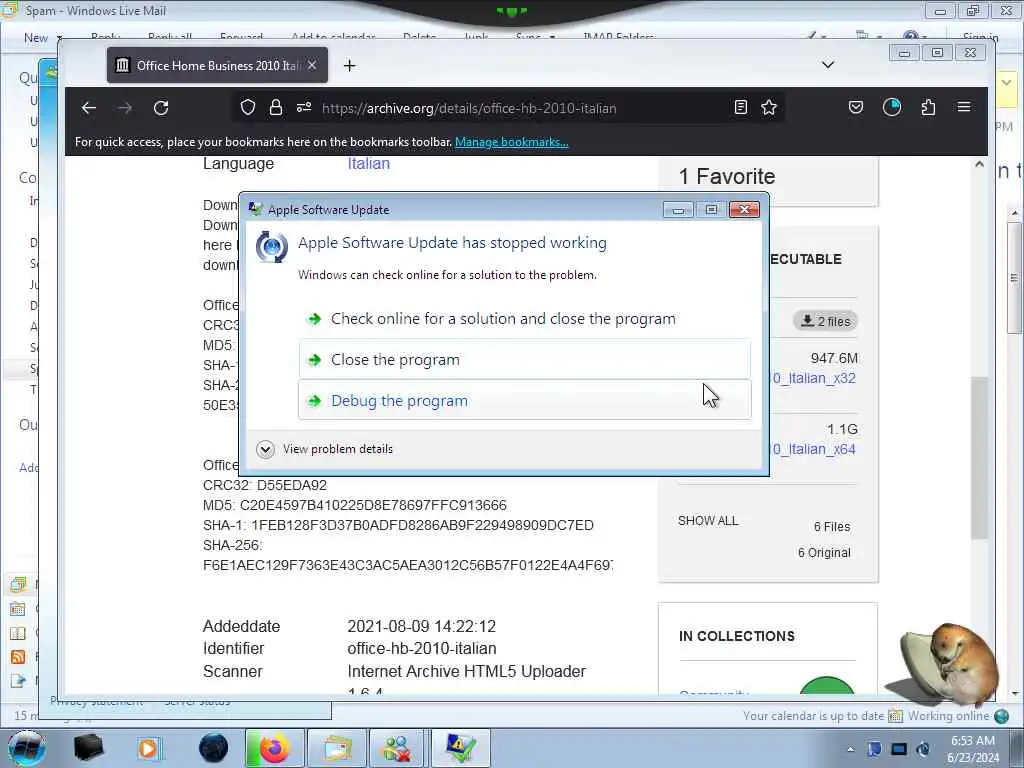Reload the archive.org page
Viewport: 1024px width, 768px height.
(x=161, y=108)
